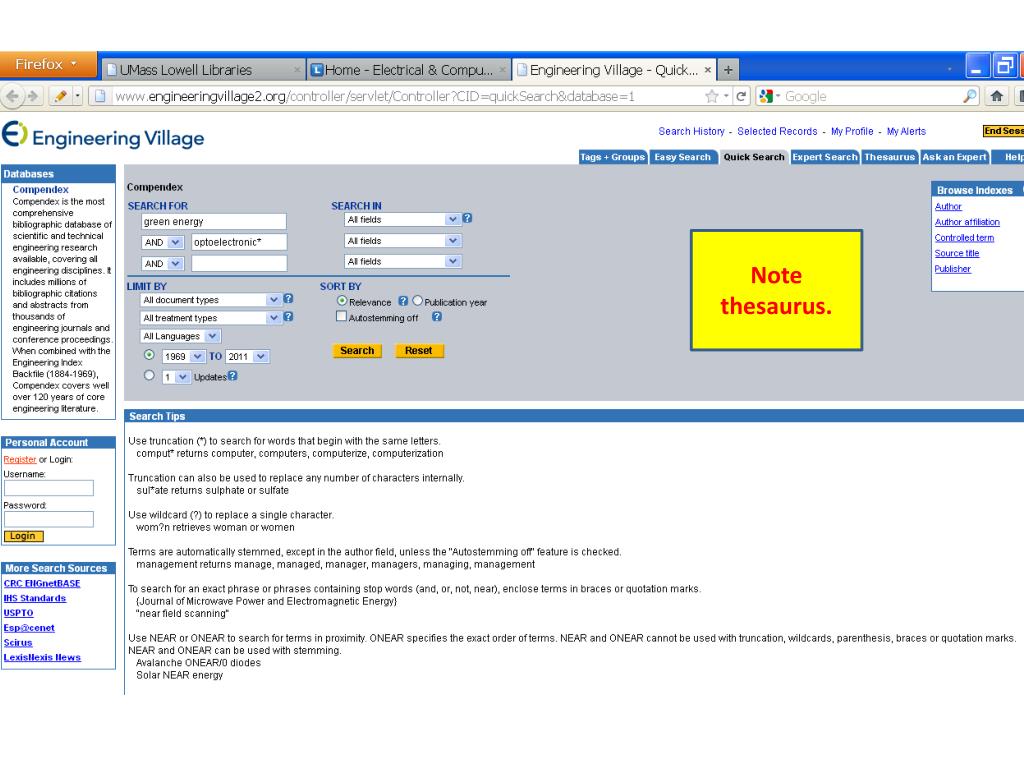
Task: Check the Autostemming off checkbox
Action: pyautogui.click(x=341, y=316)
